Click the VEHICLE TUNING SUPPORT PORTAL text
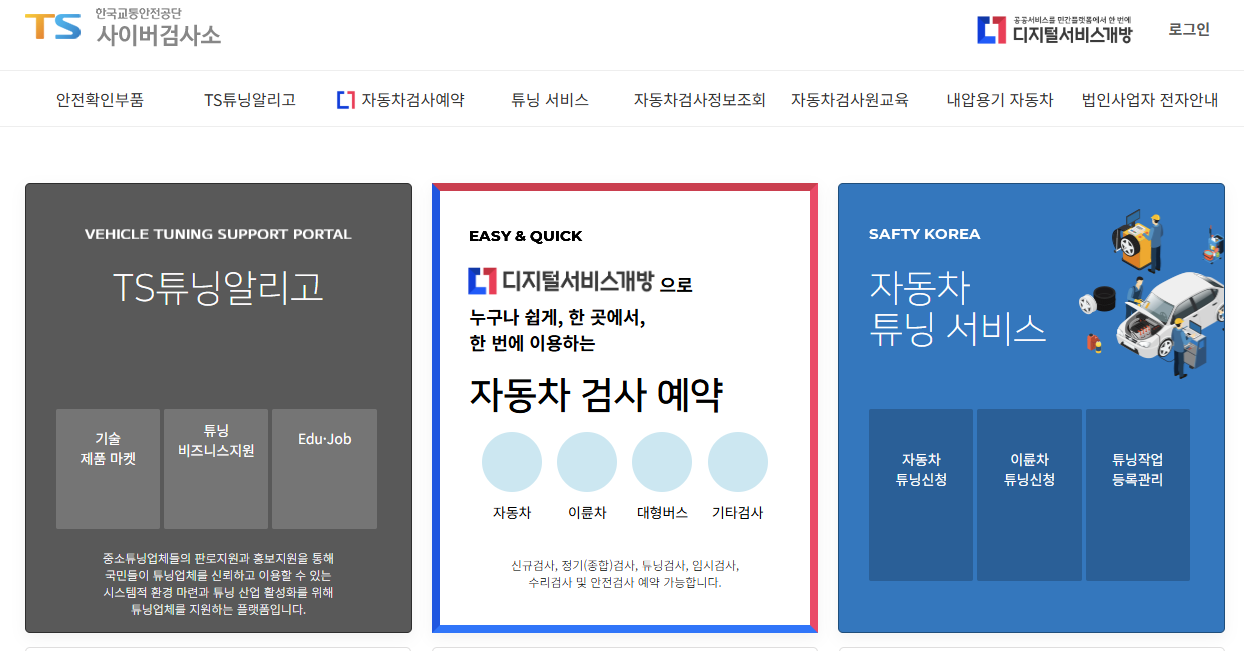 click(218, 234)
